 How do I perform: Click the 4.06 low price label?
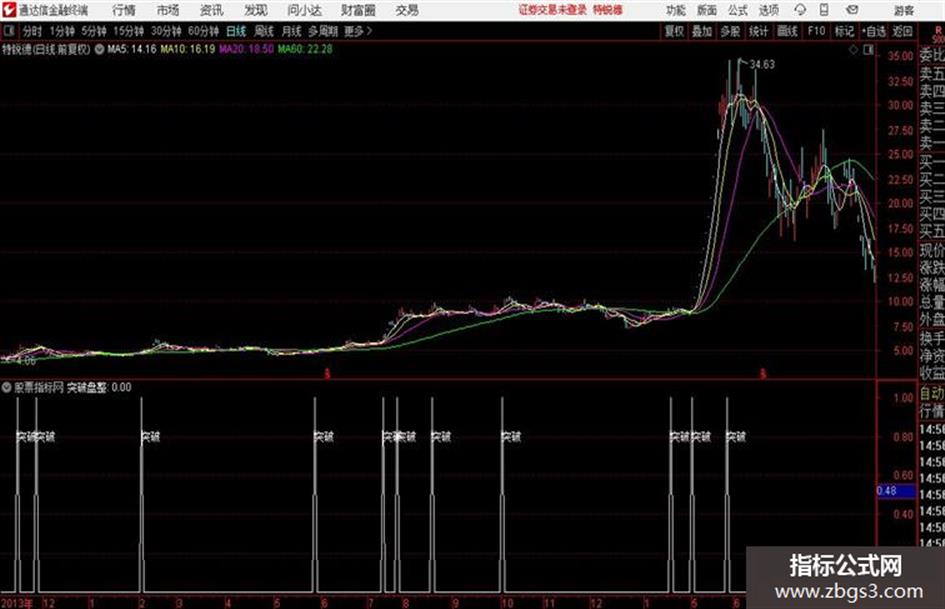25,361
